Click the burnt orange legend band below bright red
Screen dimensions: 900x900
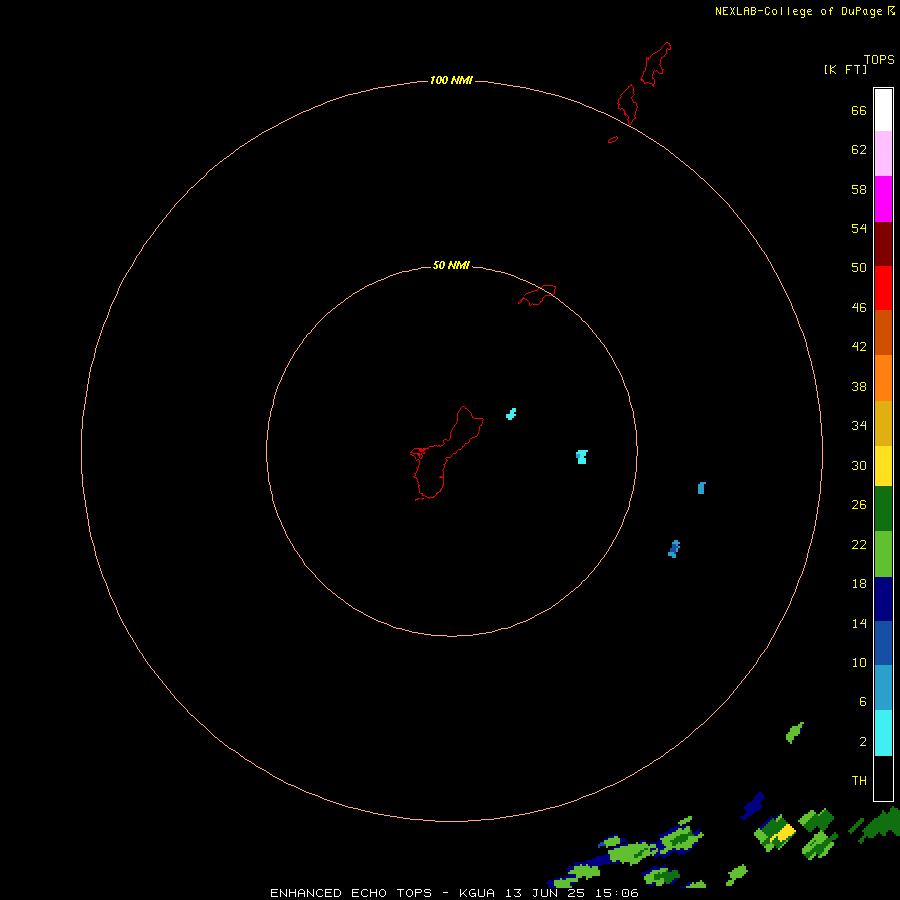[883, 332]
